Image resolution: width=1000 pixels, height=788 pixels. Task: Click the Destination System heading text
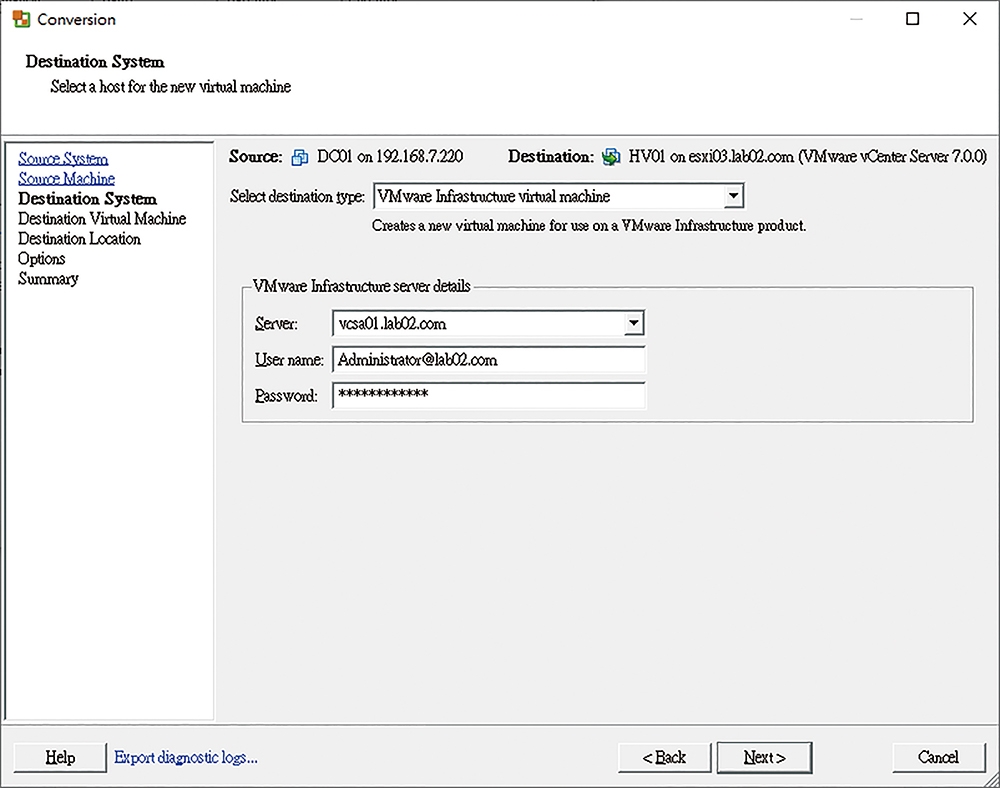click(95, 62)
